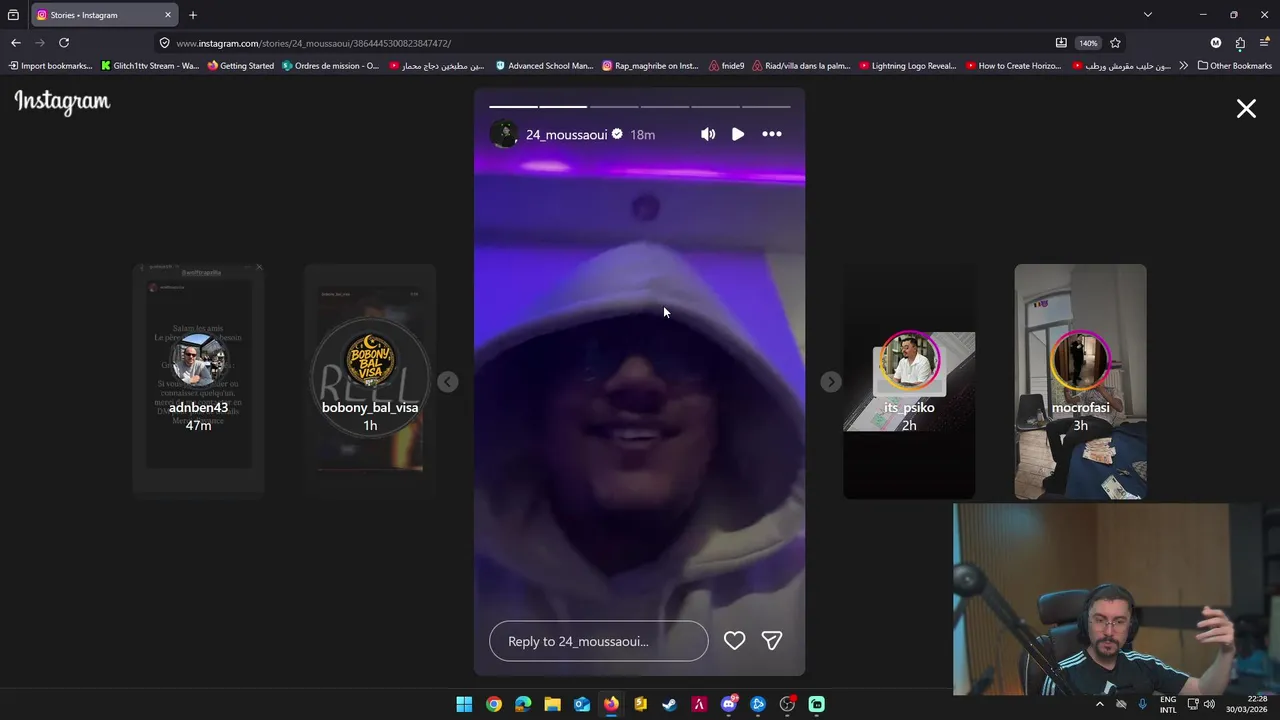Open clock and date 22:28 panel
Screen dimensions: 1280x720
tap(1245, 704)
